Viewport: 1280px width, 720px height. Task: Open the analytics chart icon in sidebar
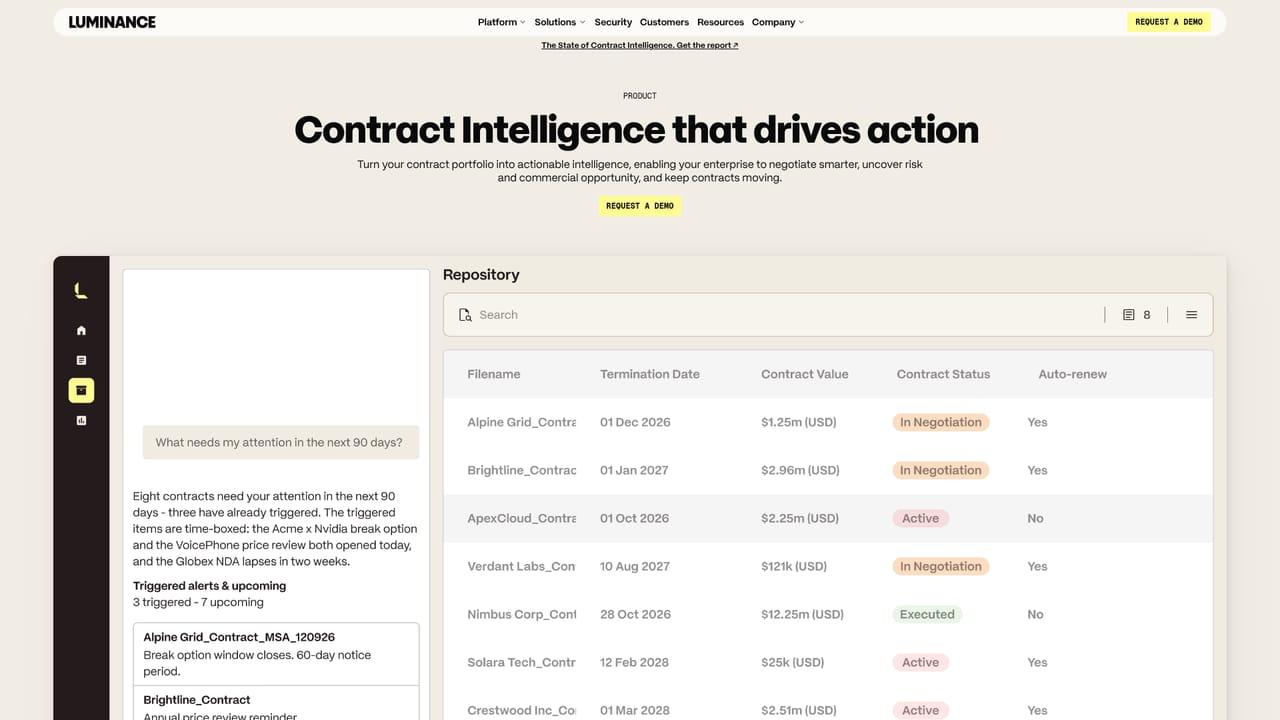81,421
